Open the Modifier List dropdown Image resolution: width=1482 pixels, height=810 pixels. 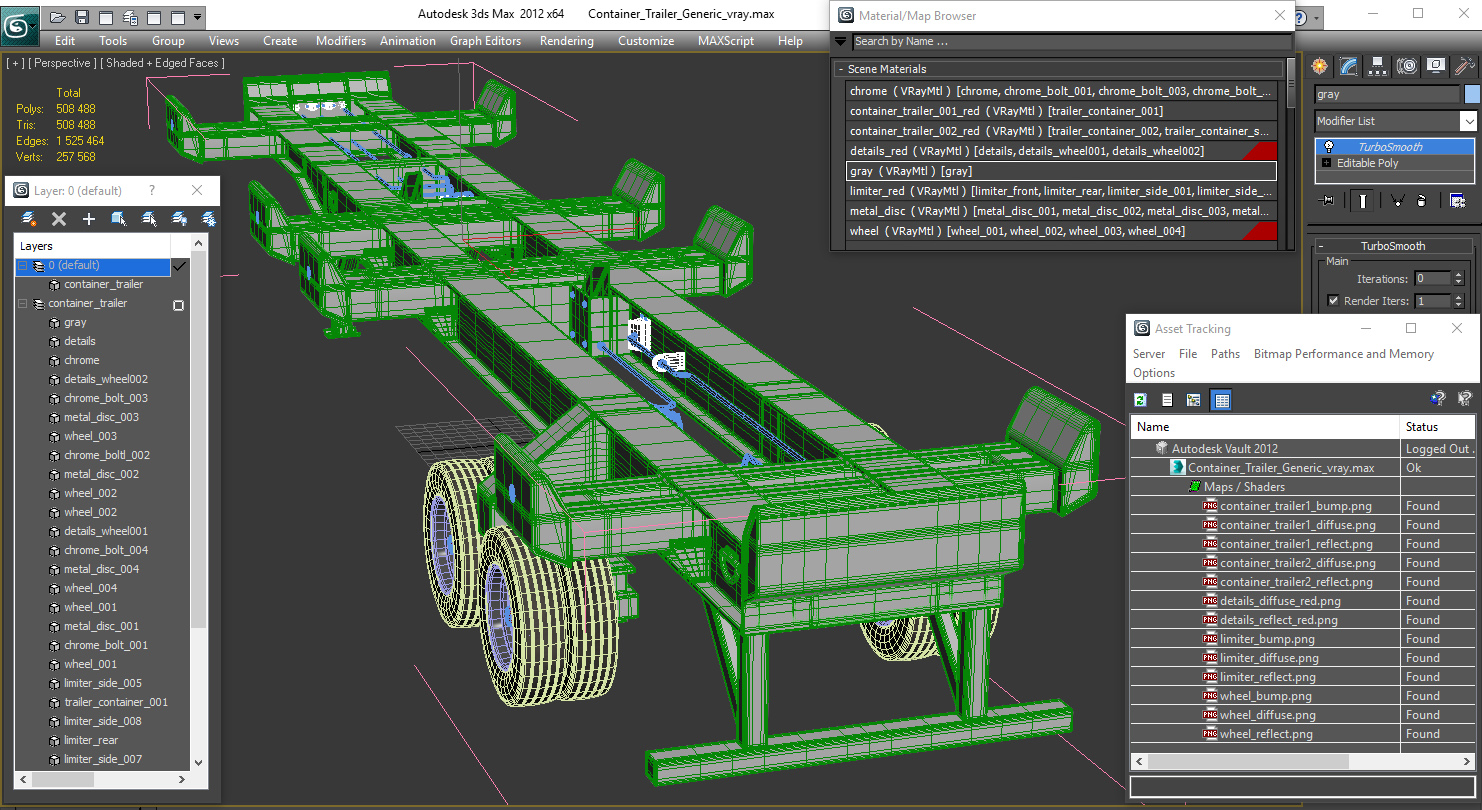[1468, 121]
